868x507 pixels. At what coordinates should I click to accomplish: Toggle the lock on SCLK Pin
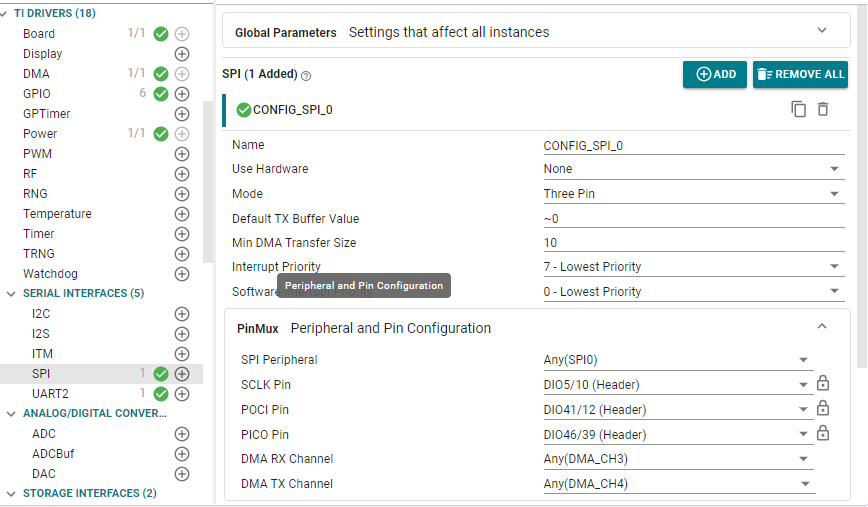823,384
